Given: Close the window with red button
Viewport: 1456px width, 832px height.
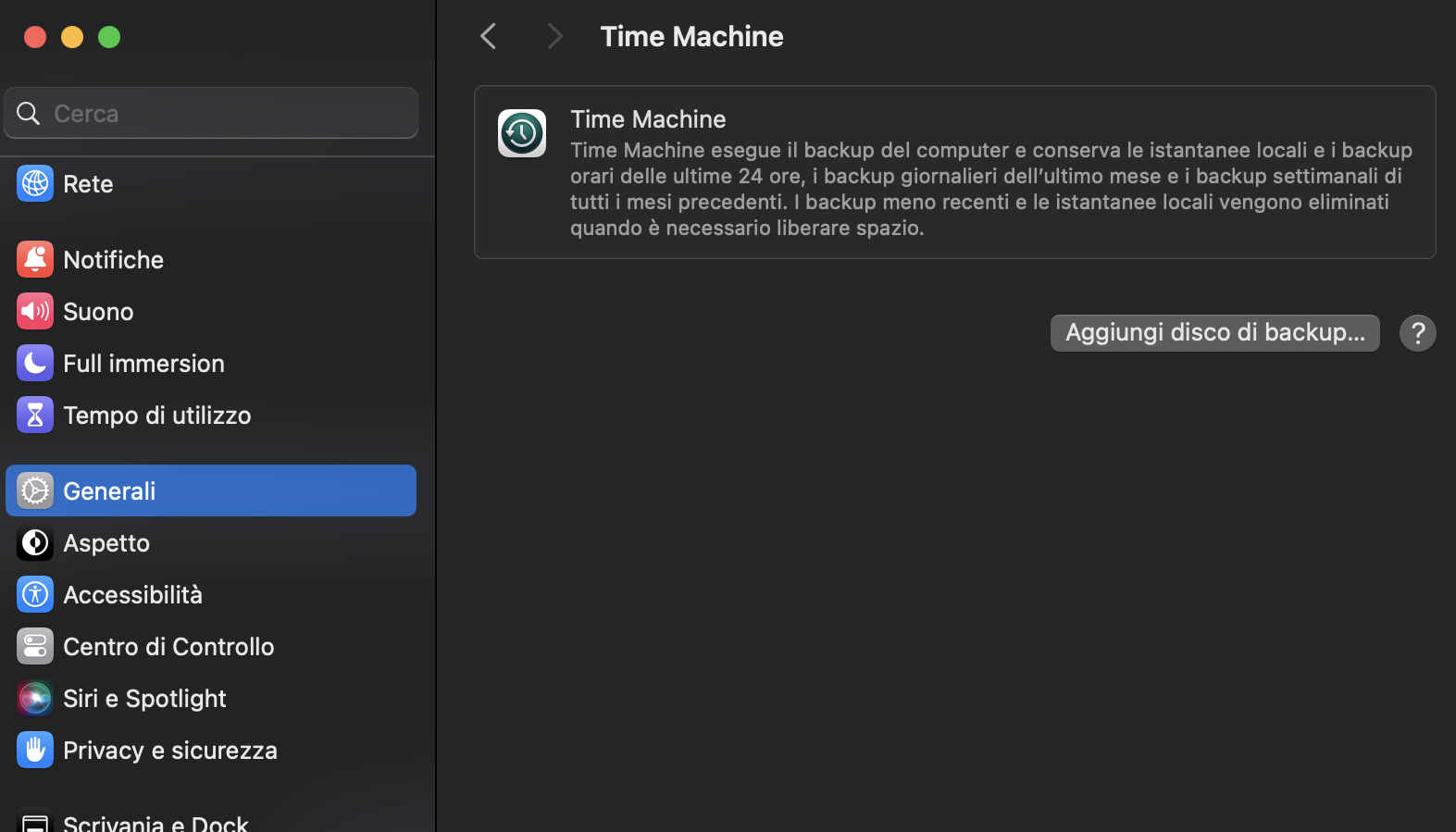Looking at the screenshot, I should click(35, 37).
